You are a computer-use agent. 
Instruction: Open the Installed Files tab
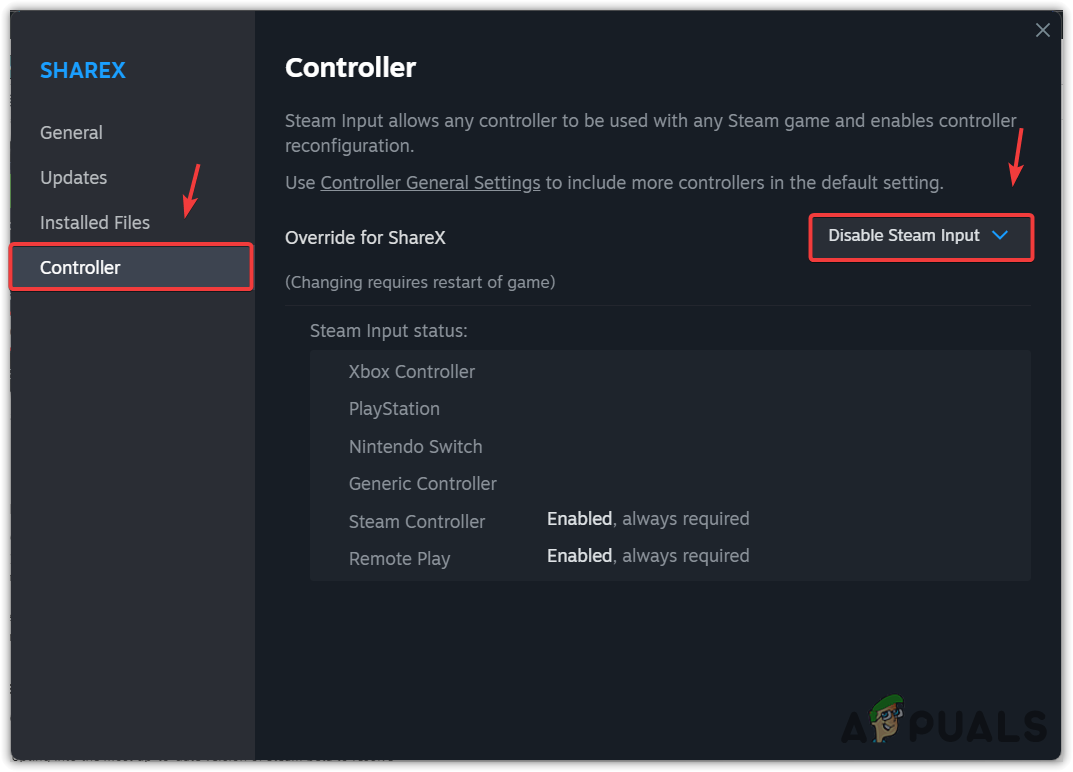pyautogui.click(x=95, y=223)
